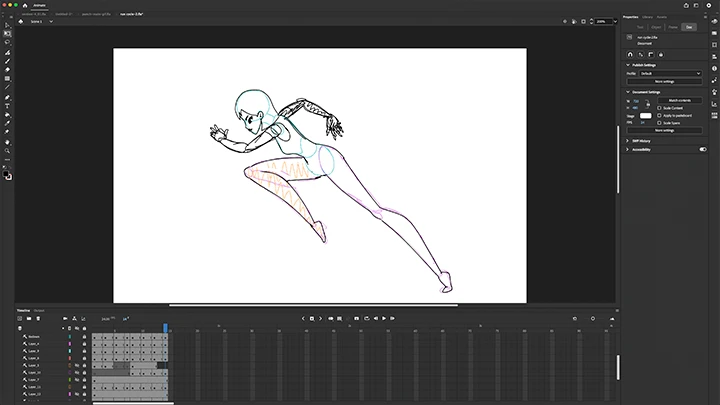Pick the Text tool in toolbar
This screenshot has width=720, height=405.
(7, 105)
